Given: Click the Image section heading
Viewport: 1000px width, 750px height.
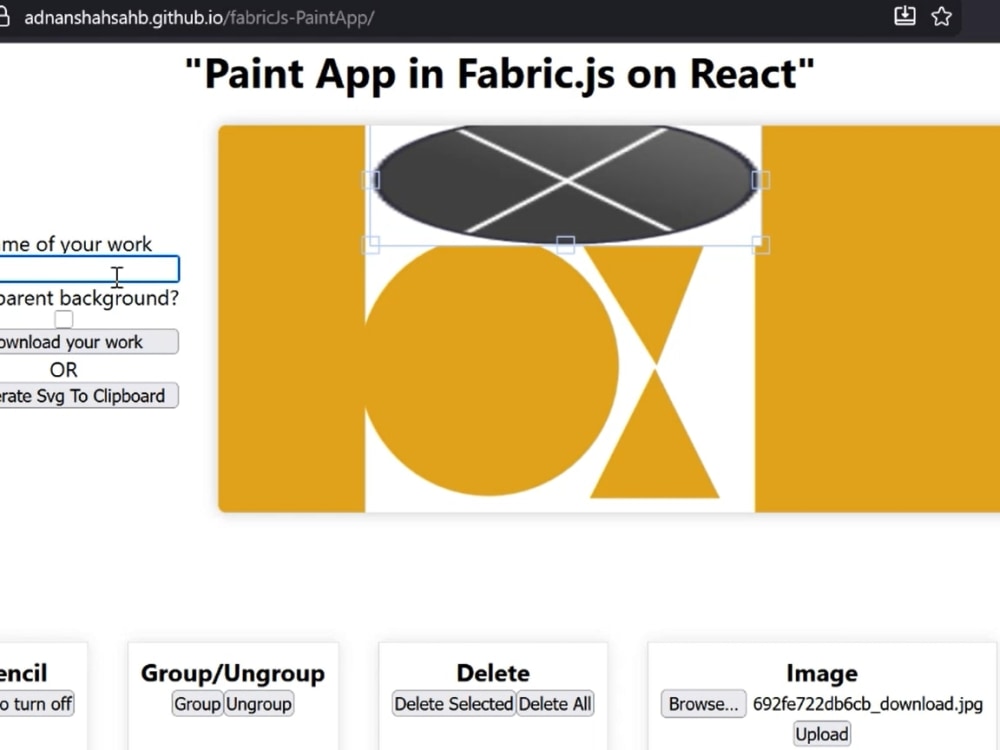Looking at the screenshot, I should pos(821,673).
